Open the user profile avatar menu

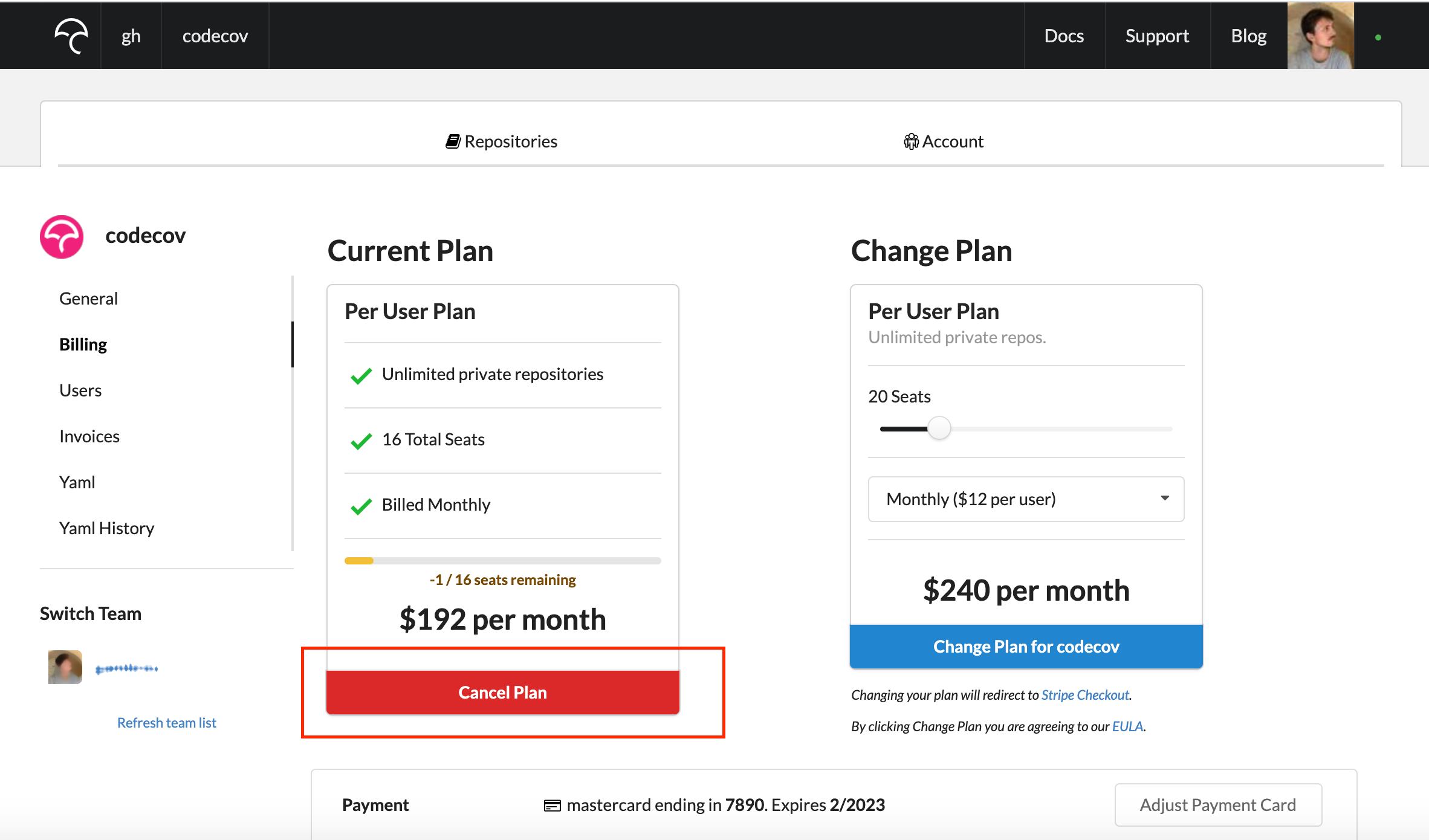[x=1320, y=36]
